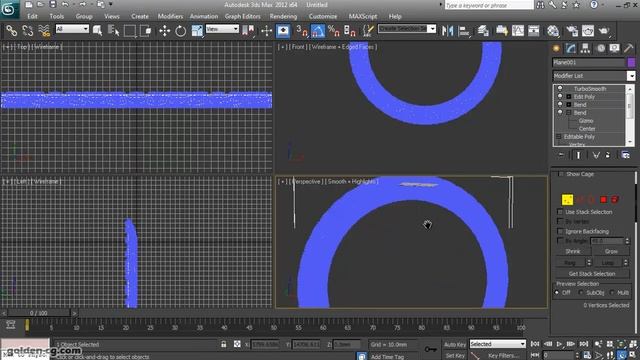The image size is (640, 360).
Task: Activate the Select and Scale tool
Action: coord(197,31)
